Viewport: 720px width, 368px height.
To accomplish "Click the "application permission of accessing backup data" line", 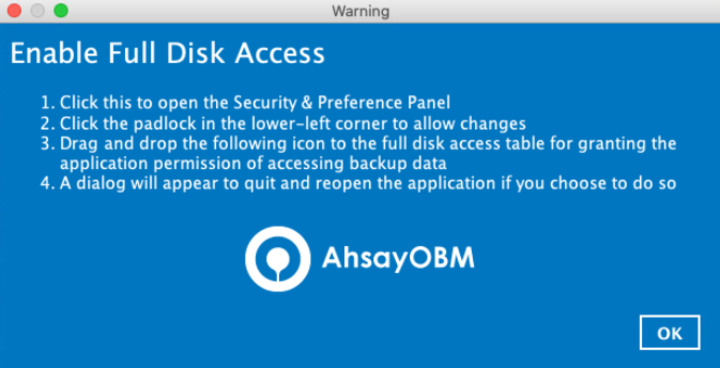I will (x=253, y=163).
